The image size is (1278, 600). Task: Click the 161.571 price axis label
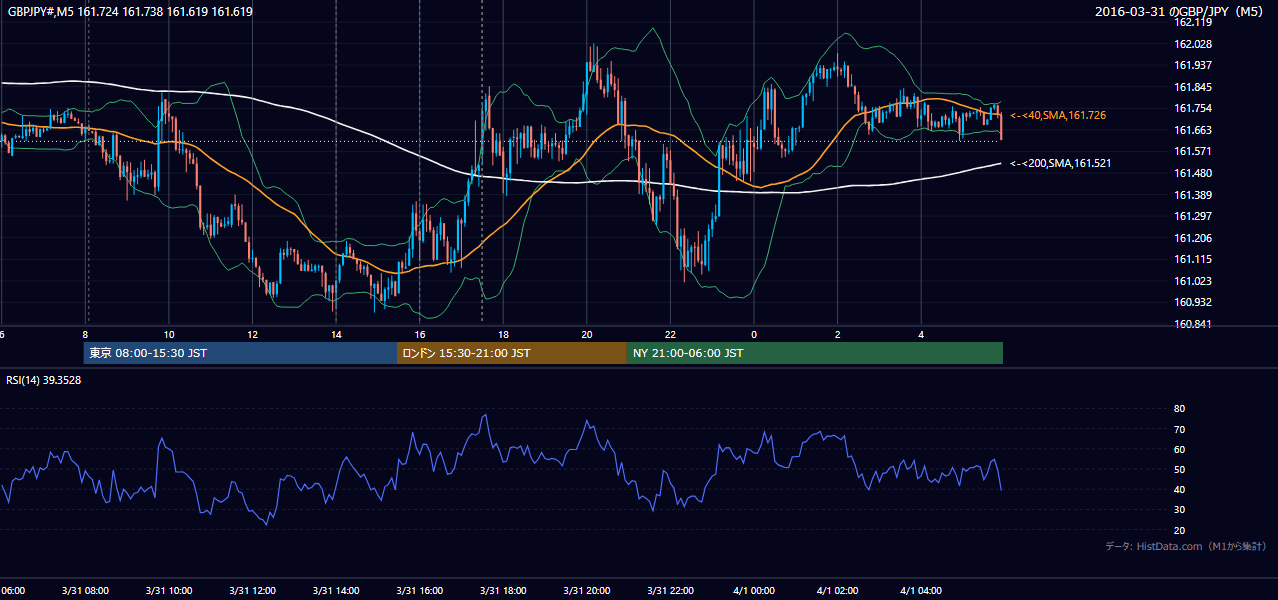coord(1193,151)
